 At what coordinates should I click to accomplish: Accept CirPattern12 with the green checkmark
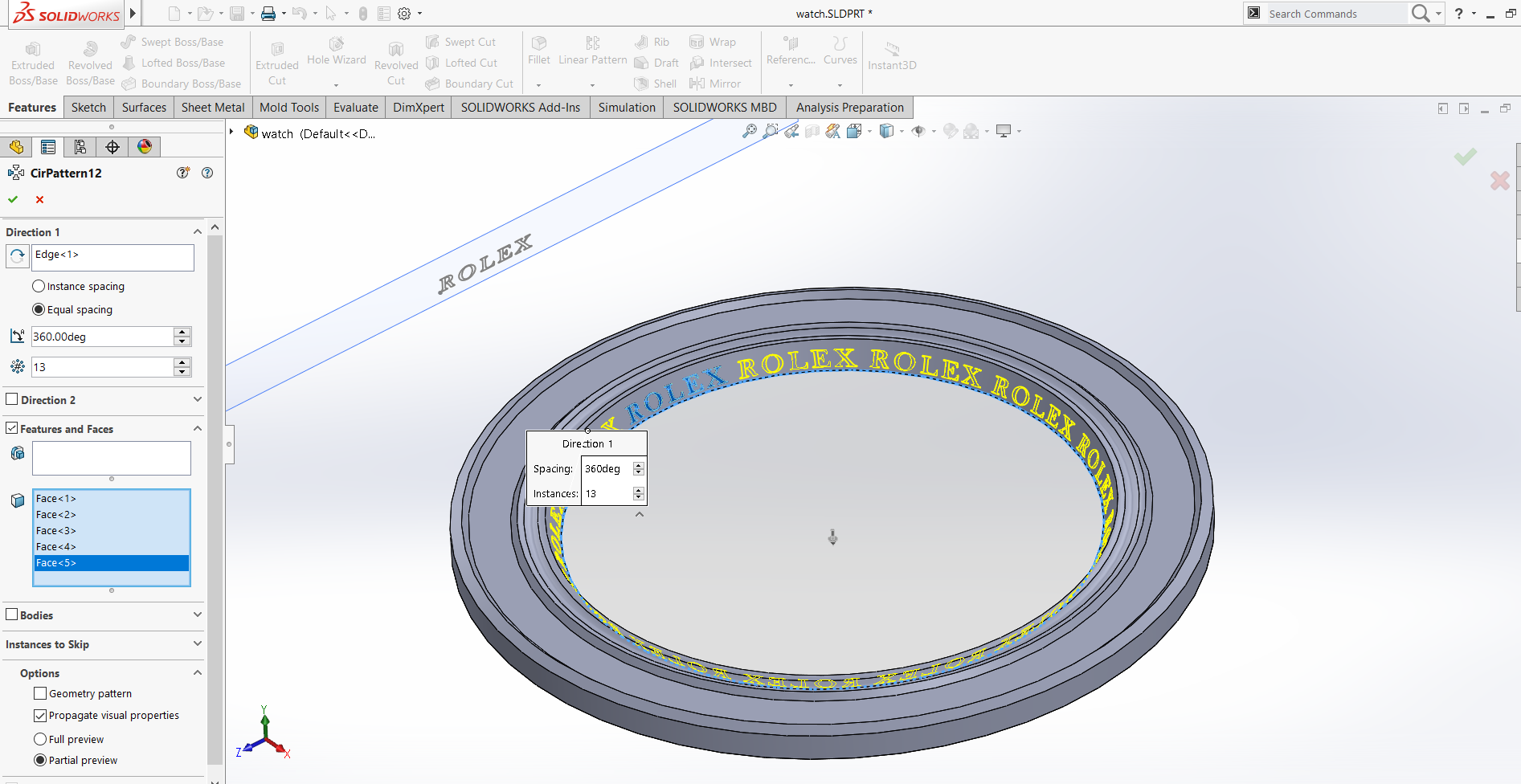(x=13, y=199)
